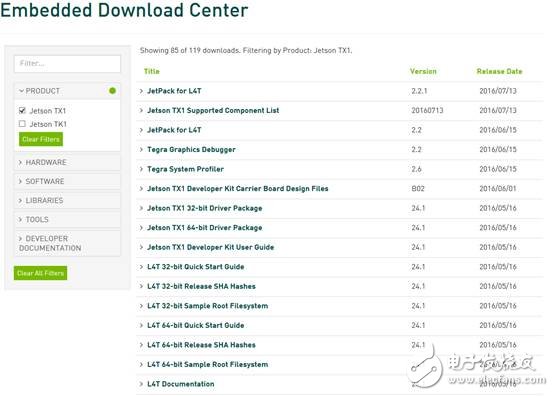Screen dimensions: 554x396
Task: Expand the LIBRARIES filter section
Action: 67,200
